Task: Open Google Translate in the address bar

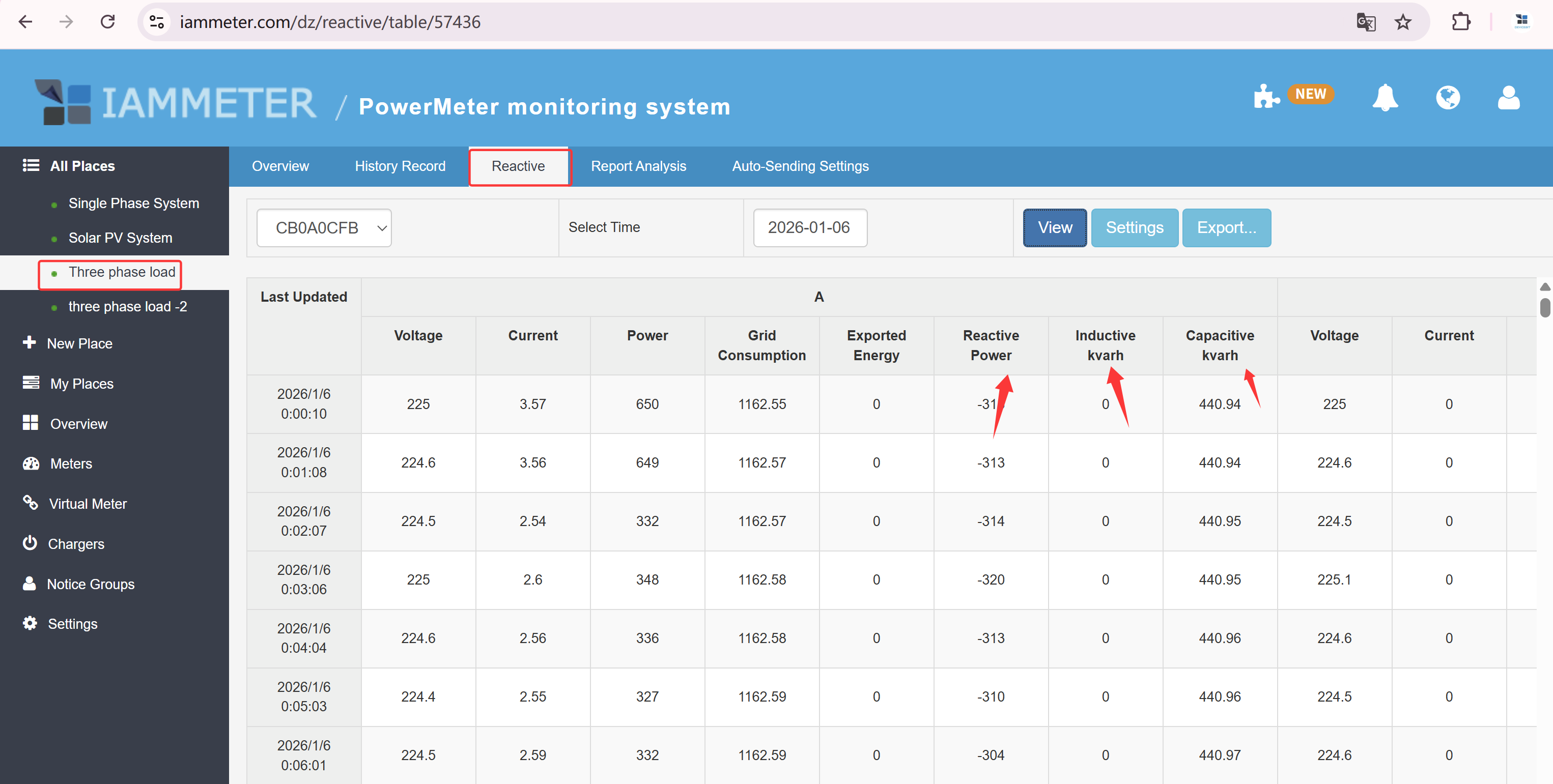Action: point(1366,22)
